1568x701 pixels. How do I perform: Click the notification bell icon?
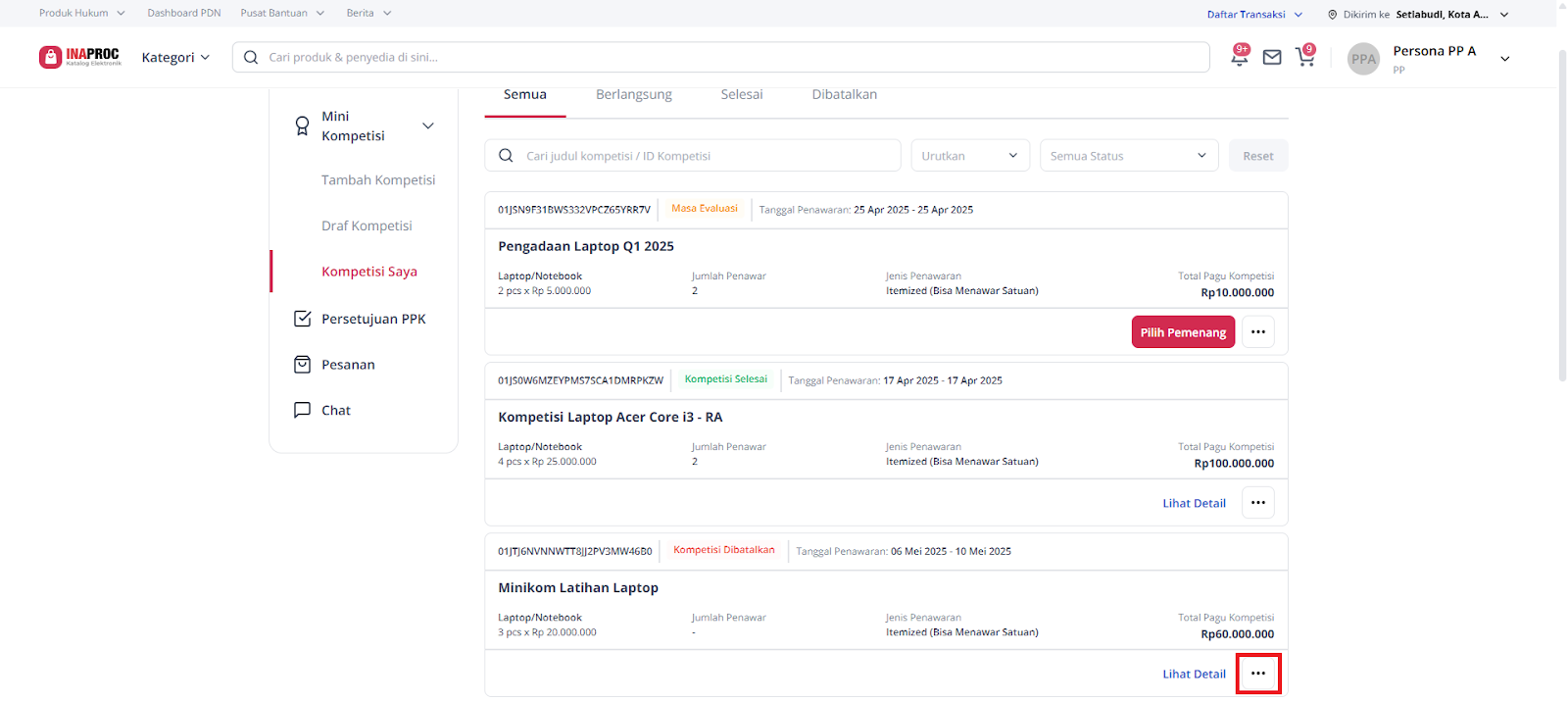tap(1240, 58)
